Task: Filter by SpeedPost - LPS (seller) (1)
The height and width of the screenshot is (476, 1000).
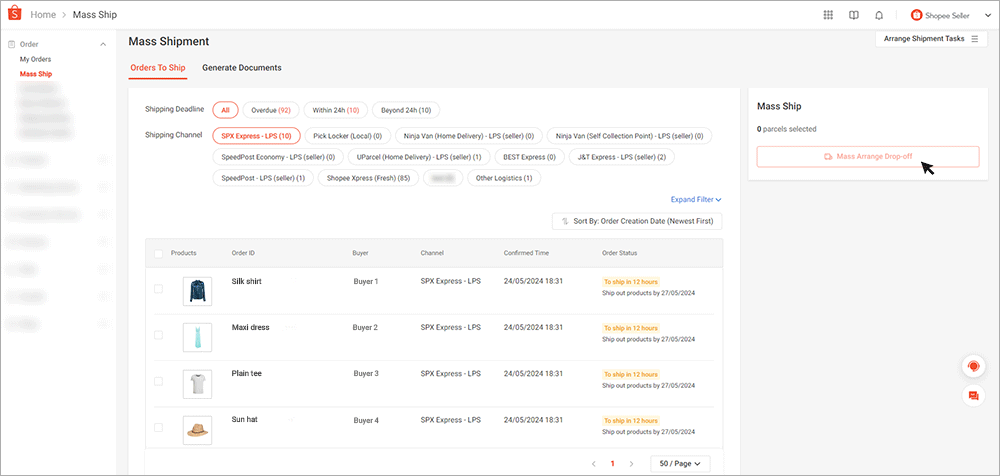Action: [263, 178]
